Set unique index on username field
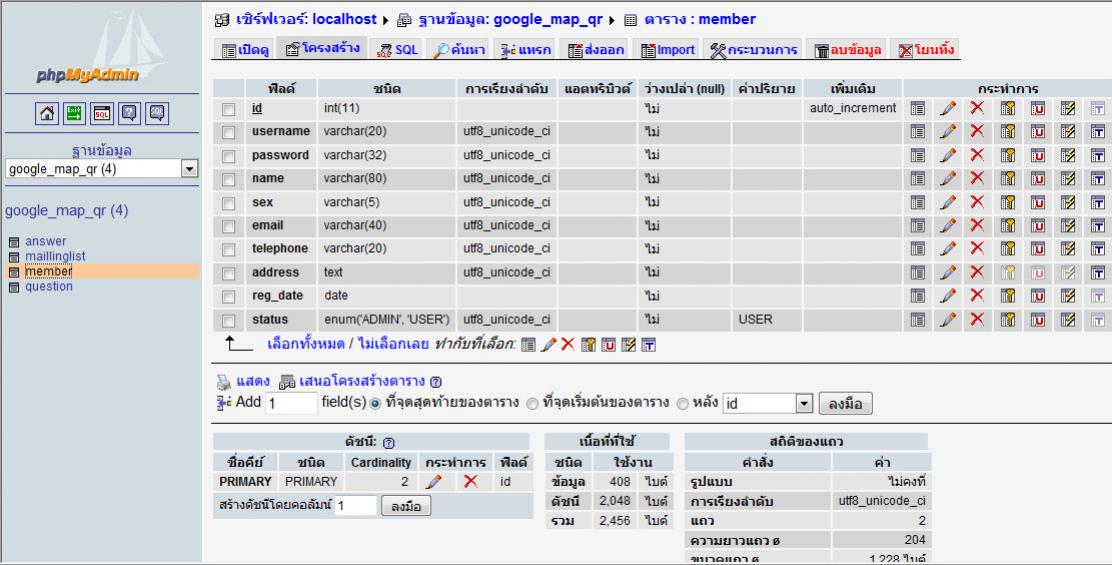This screenshot has width=1112, height=565. [1038, 132]
